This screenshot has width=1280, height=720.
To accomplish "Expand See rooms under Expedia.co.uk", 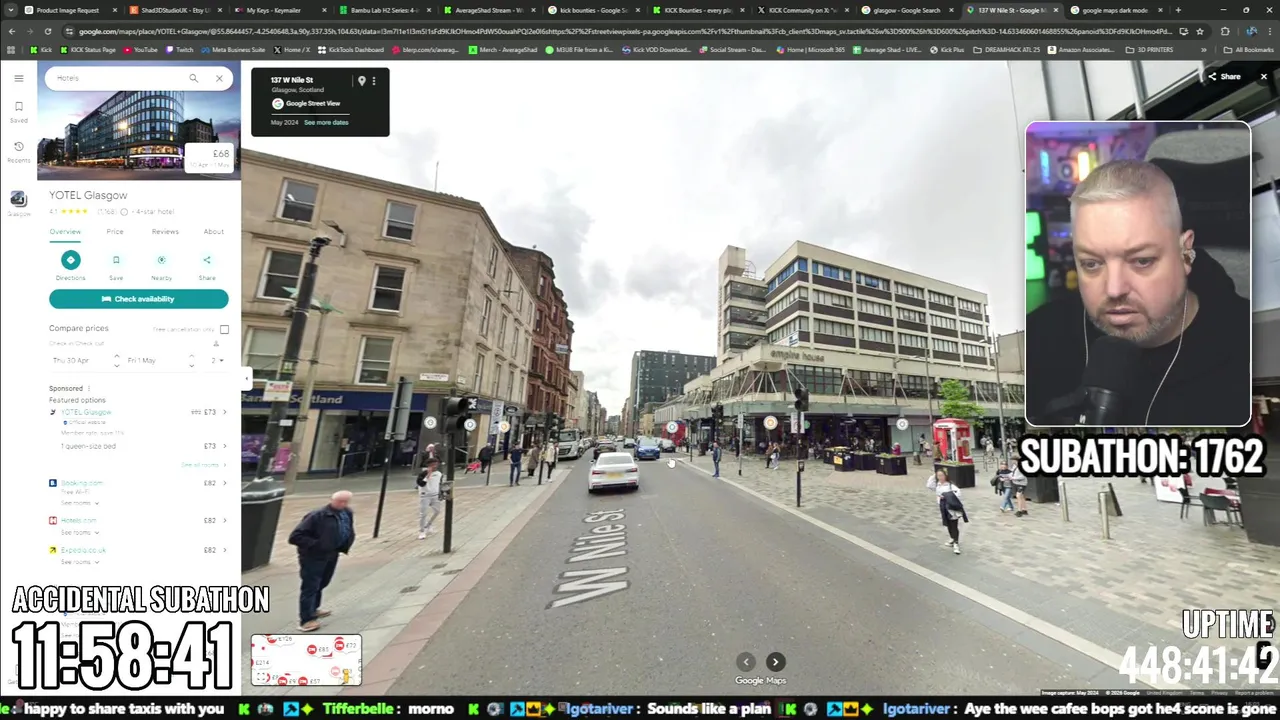I will (79, 562).
